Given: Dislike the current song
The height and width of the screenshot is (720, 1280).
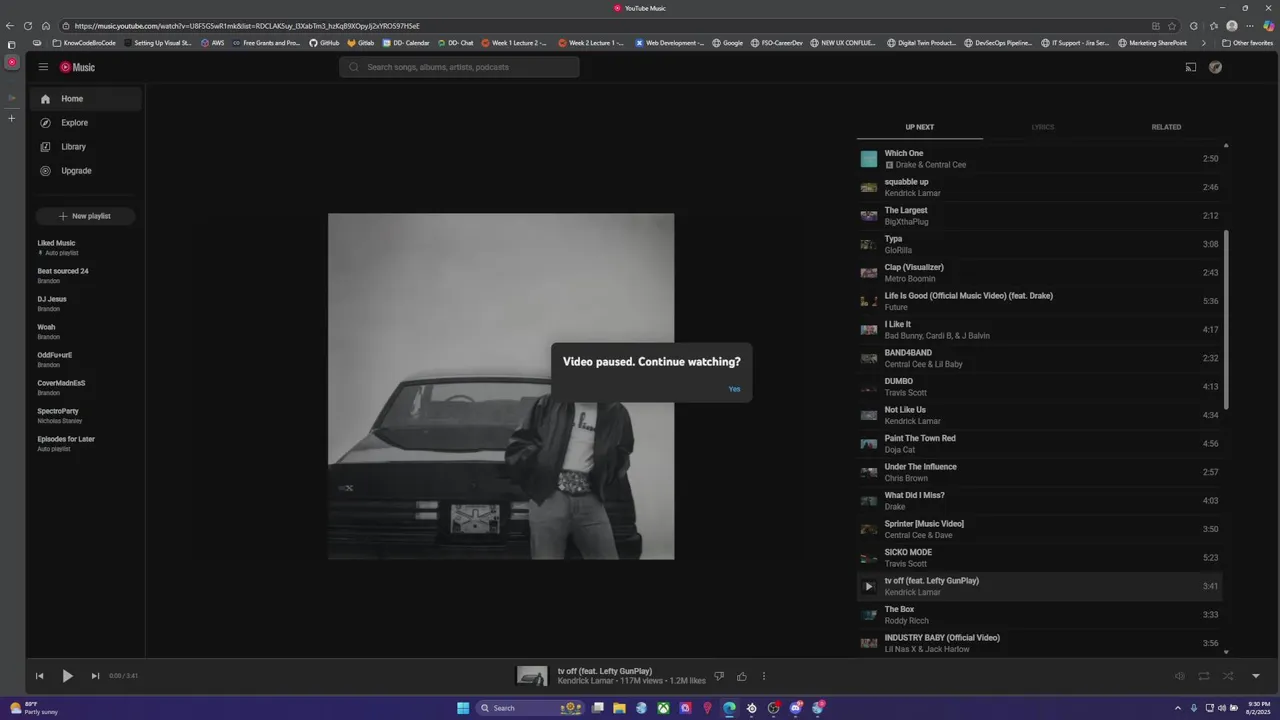Looking at the screenshot, I should click(718, 676).
